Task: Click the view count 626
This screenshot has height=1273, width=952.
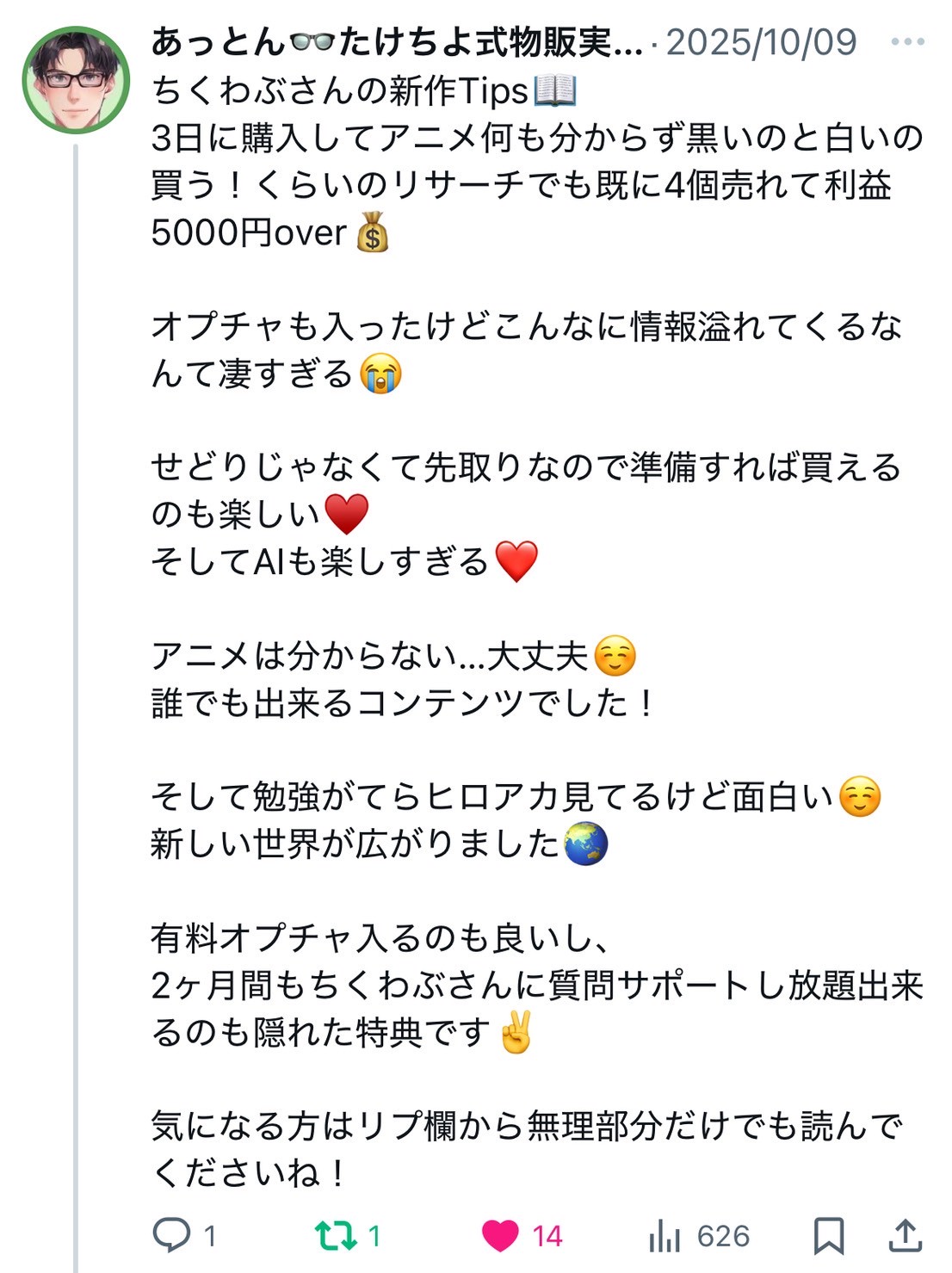Action: 723,1236
